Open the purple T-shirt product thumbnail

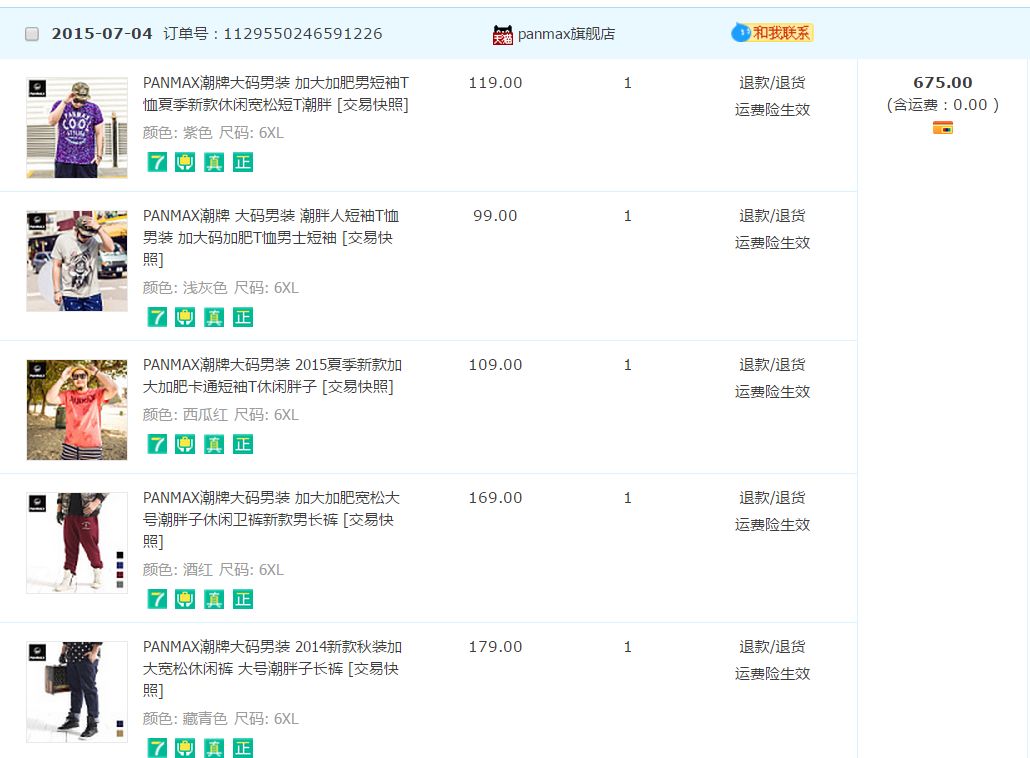77,128
